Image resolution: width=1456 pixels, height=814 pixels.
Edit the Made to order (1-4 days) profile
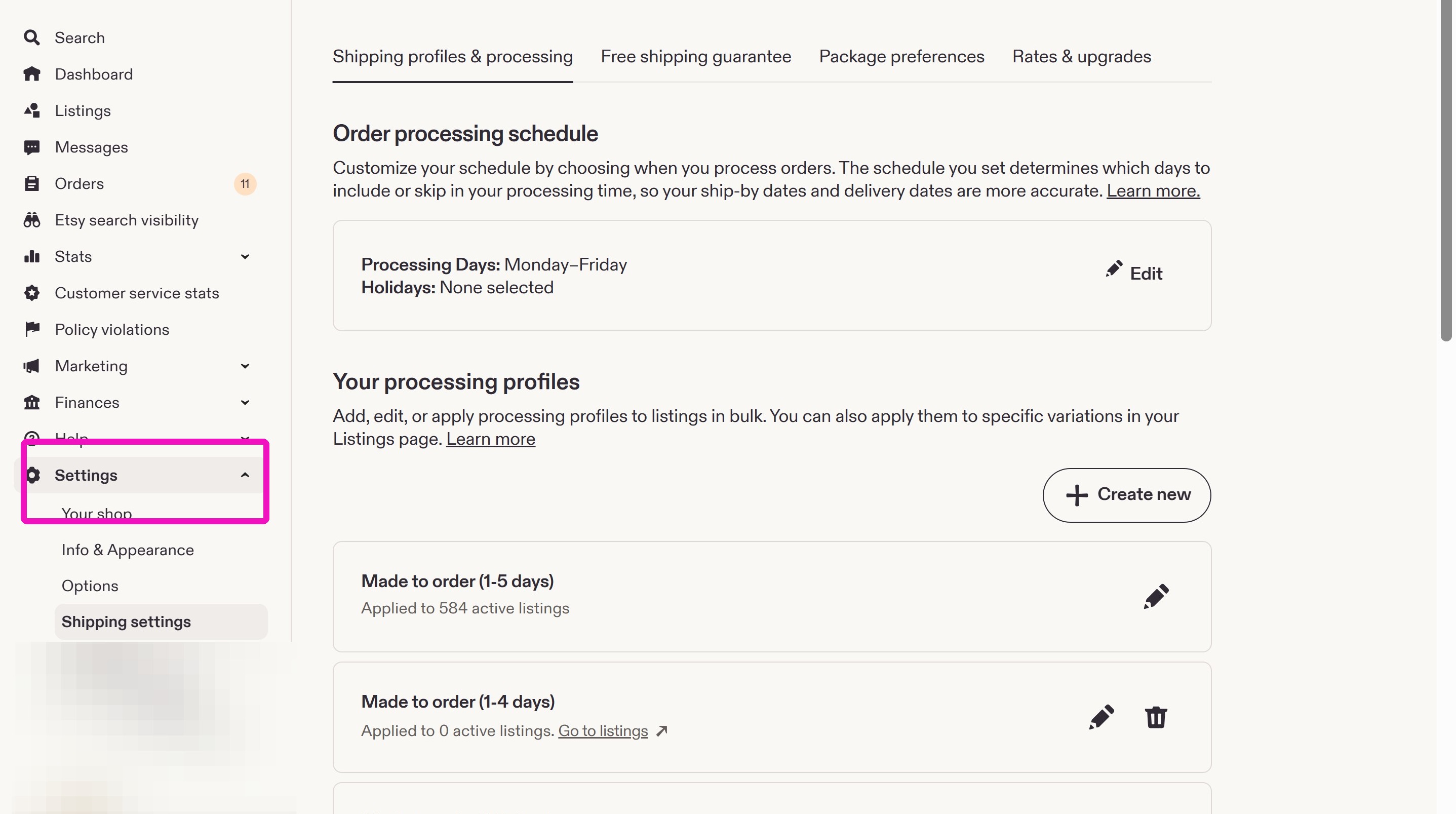coord(1101,717)
